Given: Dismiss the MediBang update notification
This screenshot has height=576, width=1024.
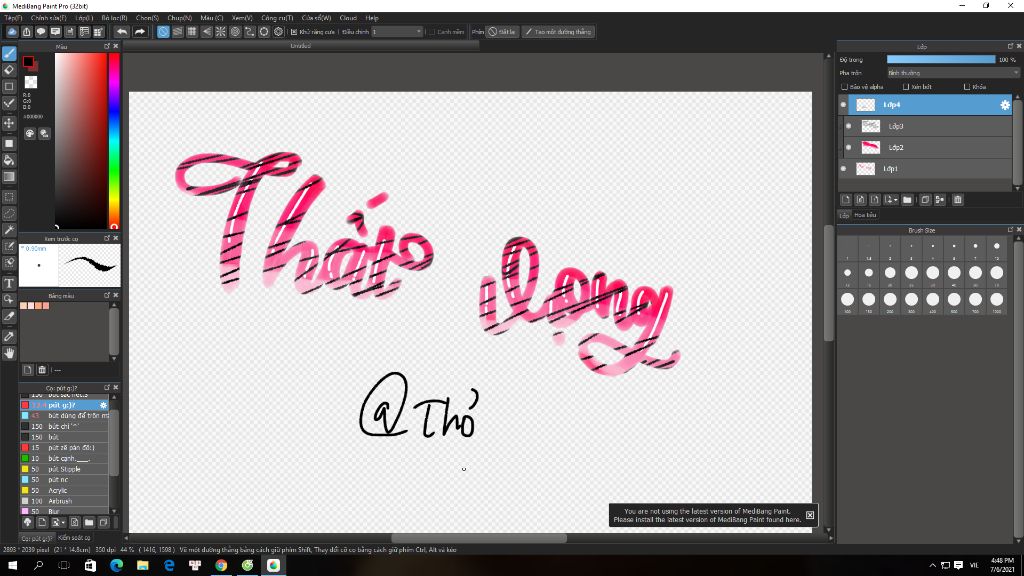Looking at the screenshot, I should (x=810, y=515).
